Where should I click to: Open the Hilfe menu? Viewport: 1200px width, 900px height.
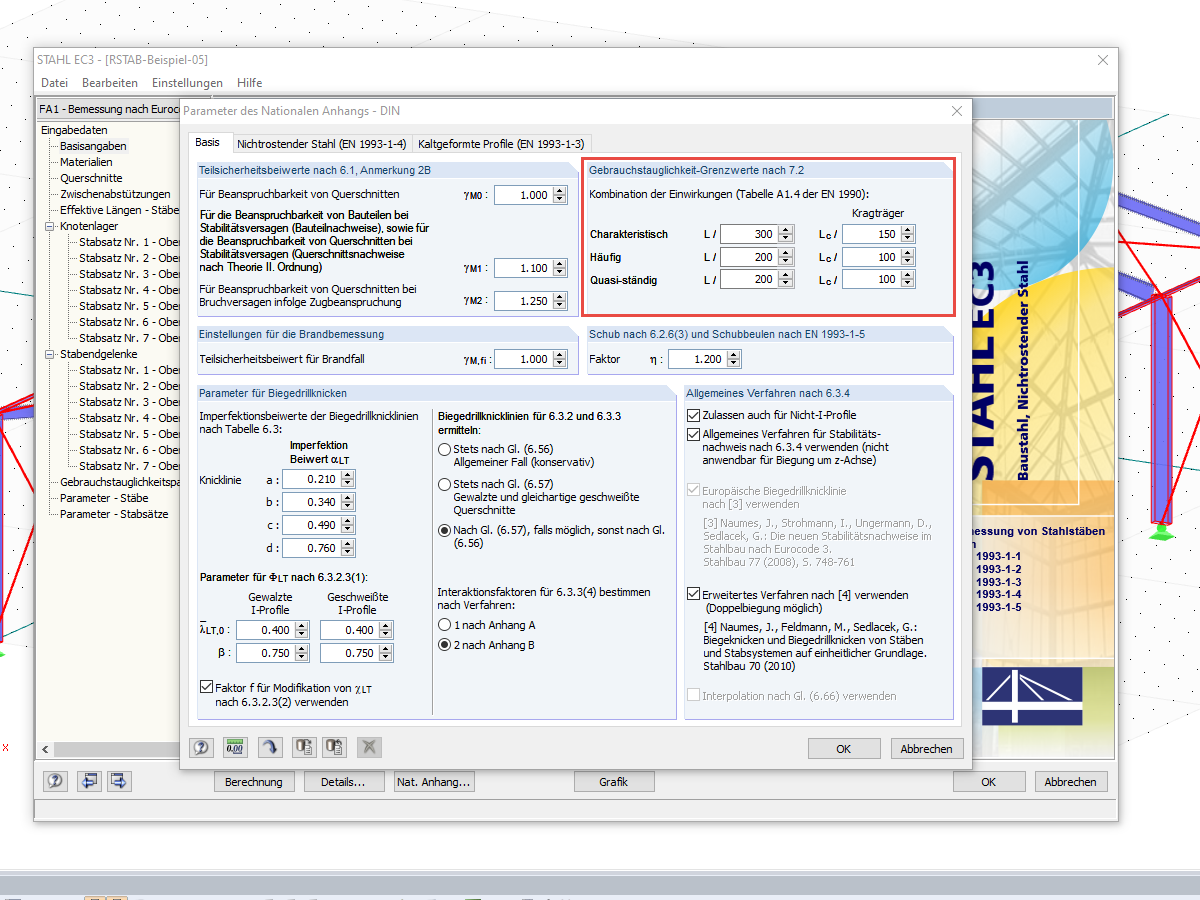tap(250, 83)
